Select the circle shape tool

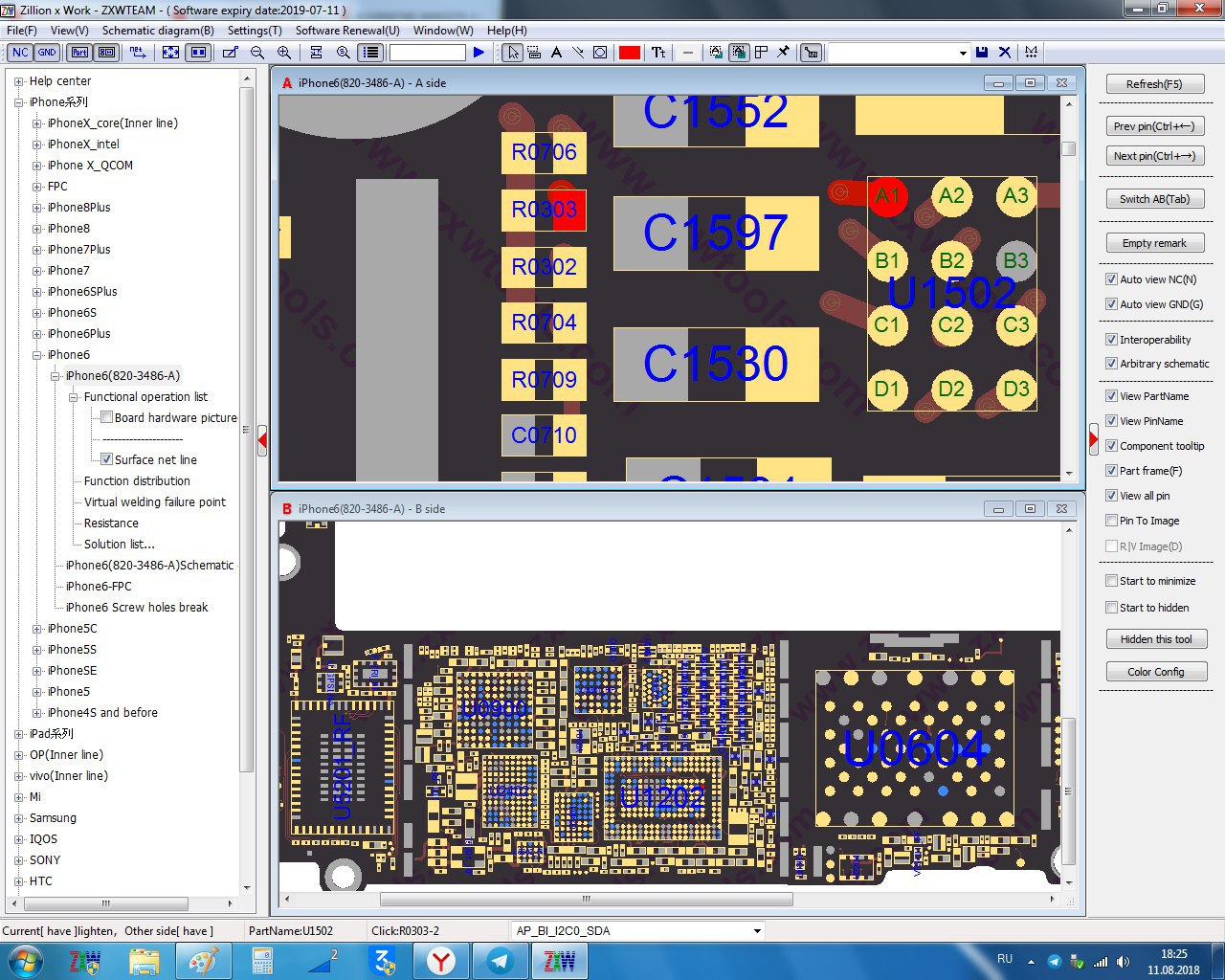pos(600,53)
